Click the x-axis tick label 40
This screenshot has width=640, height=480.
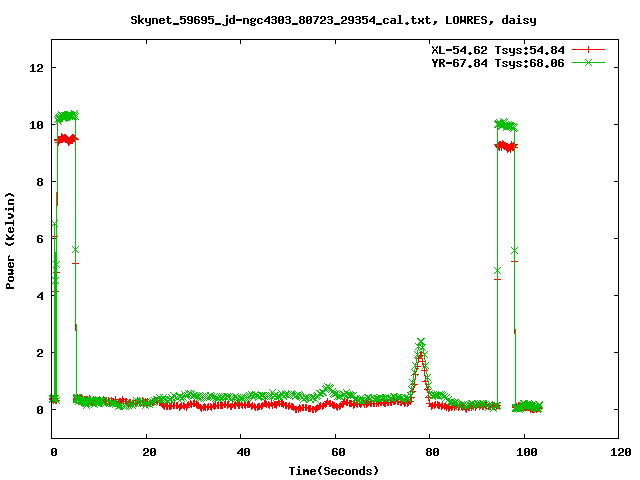click(243, 452)
